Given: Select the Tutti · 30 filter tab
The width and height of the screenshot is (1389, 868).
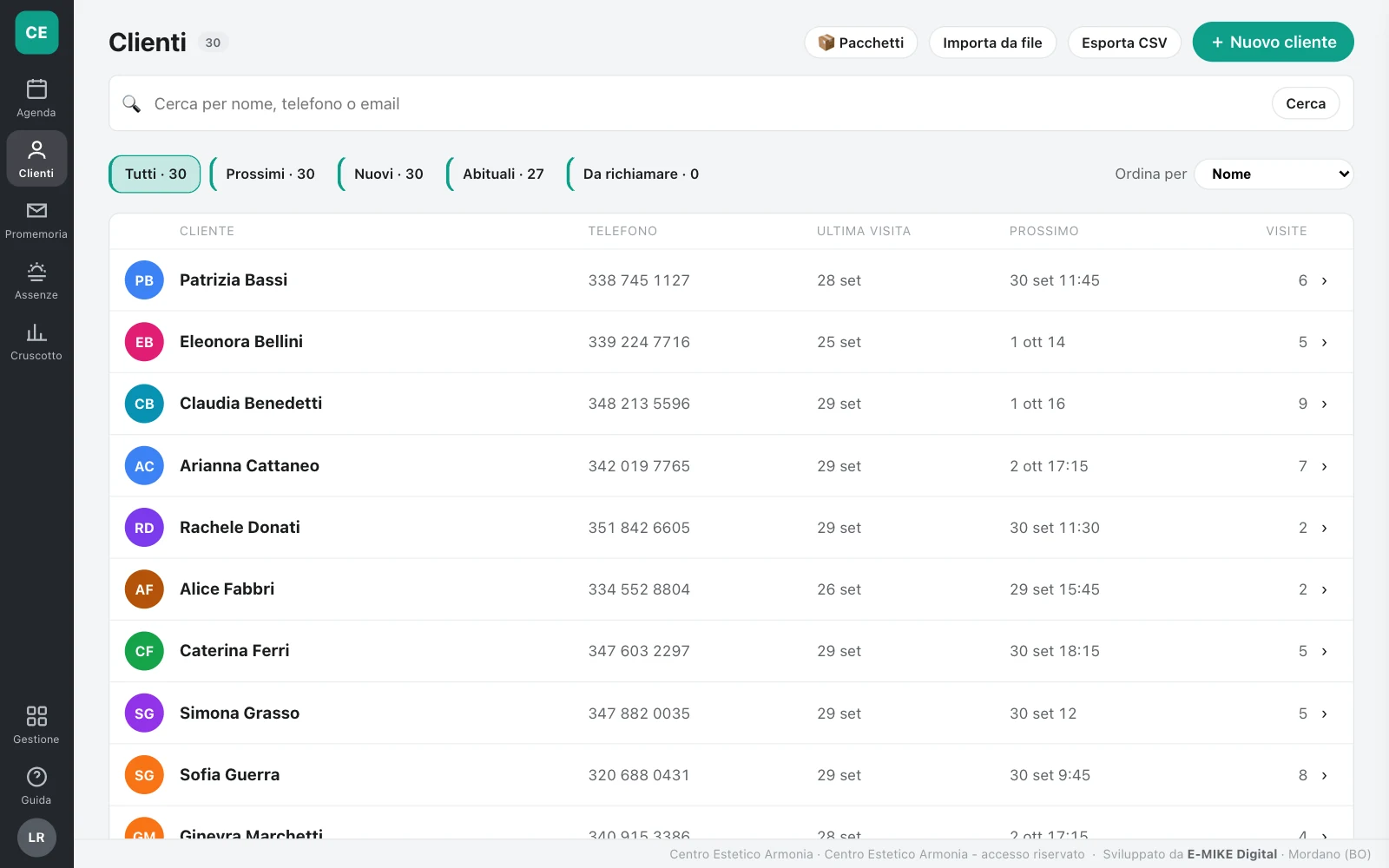Looking at the screenshot, I should click(x=155, y=174).
